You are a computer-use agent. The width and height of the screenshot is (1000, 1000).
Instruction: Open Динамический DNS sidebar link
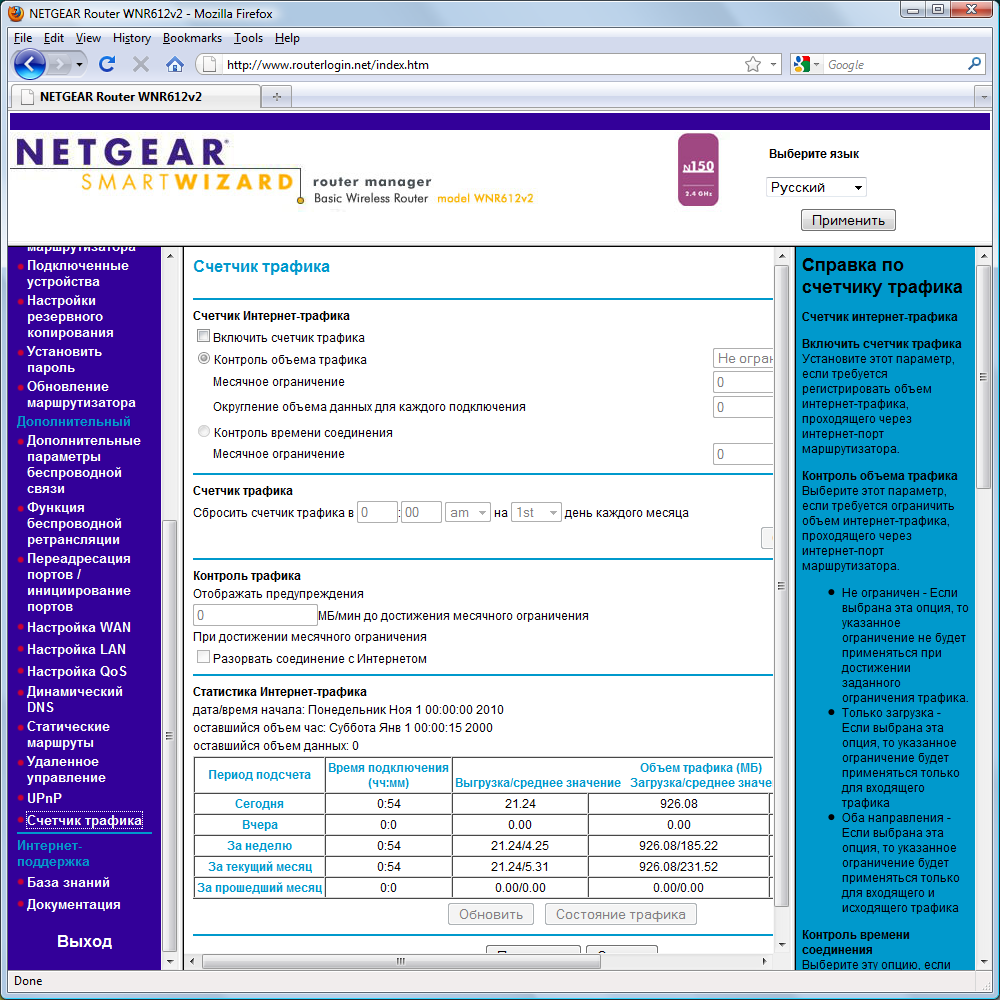tap(75, 700)
